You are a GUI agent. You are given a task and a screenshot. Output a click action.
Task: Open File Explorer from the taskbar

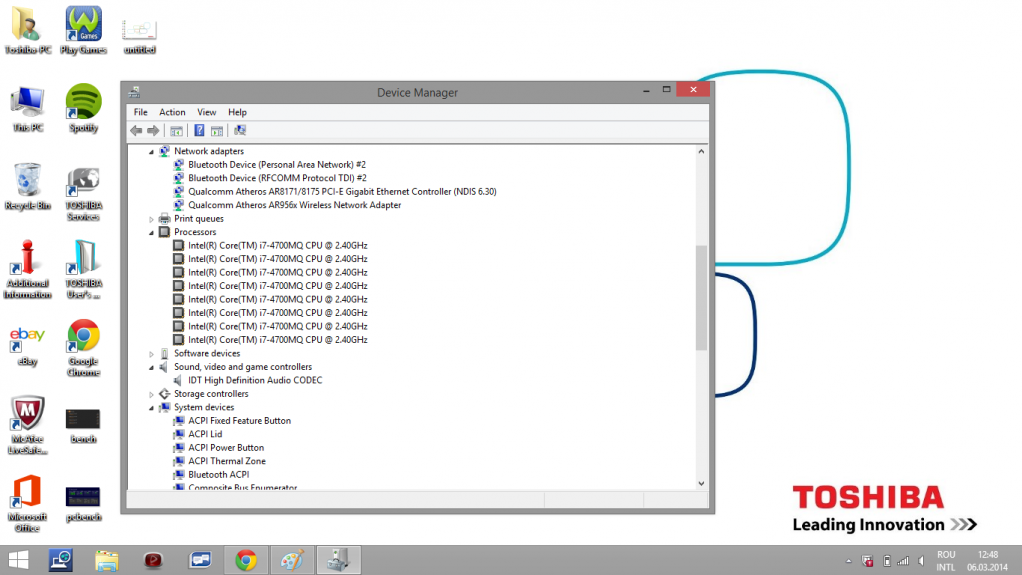[107, 560]
